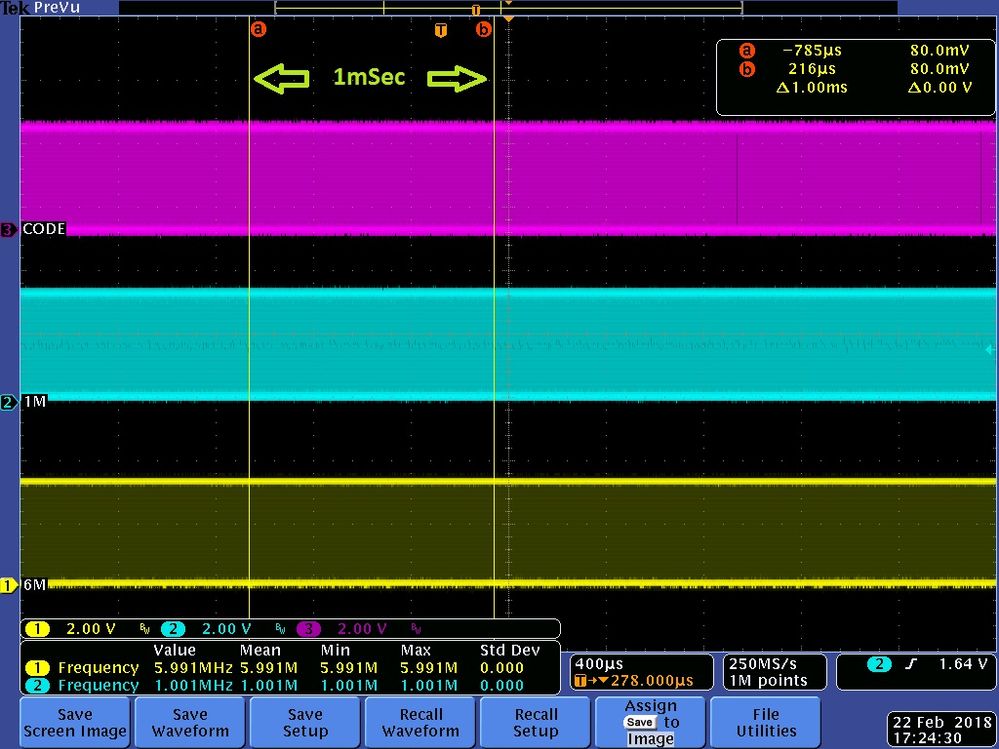The height and width of the screenshot is (749, 999).
Task: Click the Mean column header
Action: pyautogui.click(x=260, y=650)
